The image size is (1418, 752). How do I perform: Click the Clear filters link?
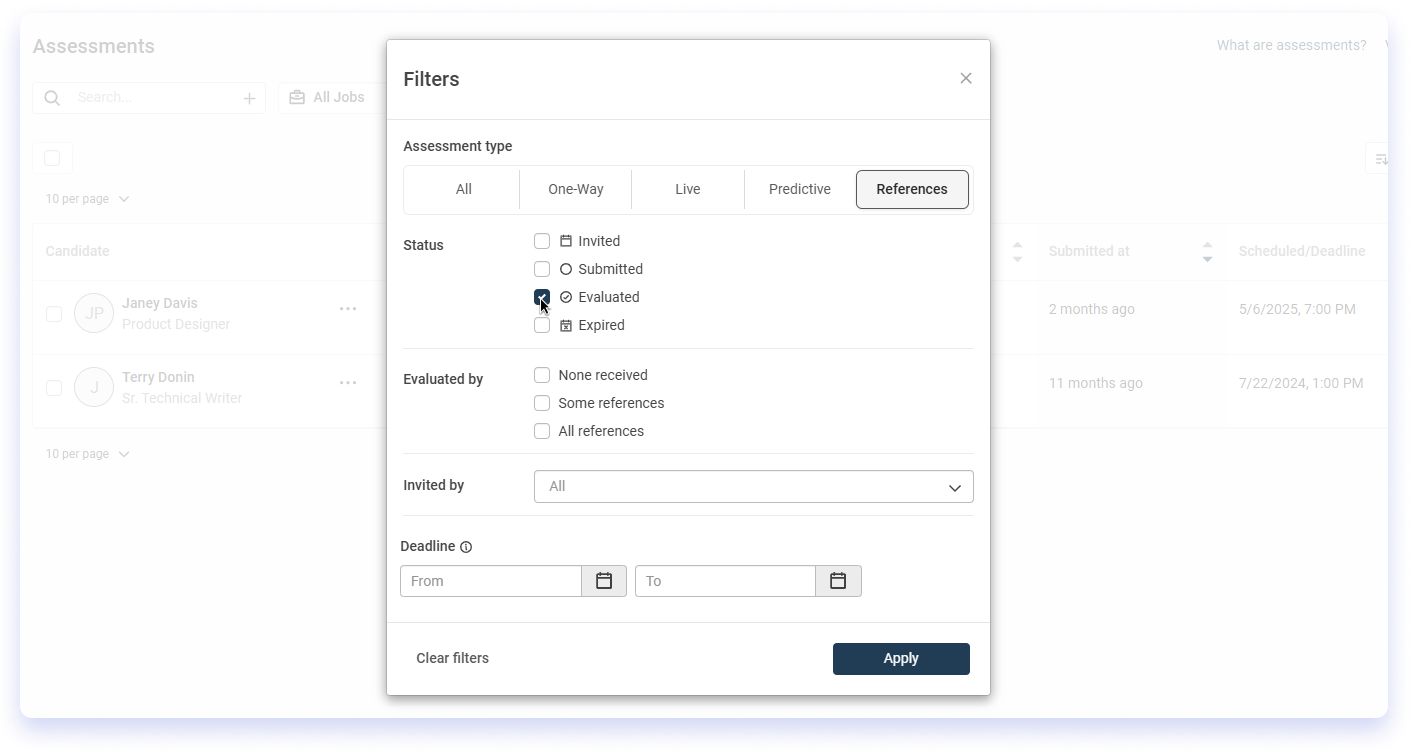point(452,658)
